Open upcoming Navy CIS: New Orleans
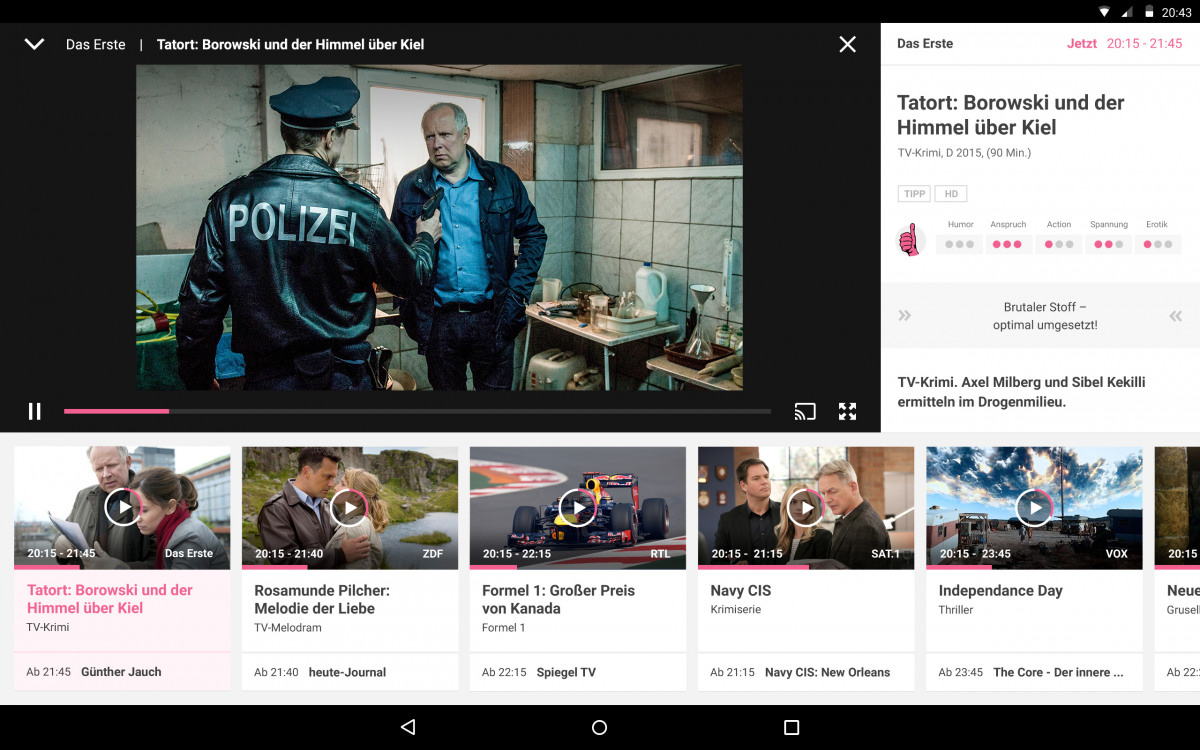Viewport: 1200px width, 750px height. (827, 672)
